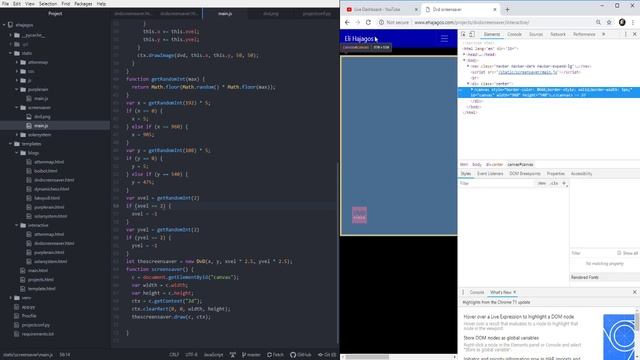The width and height of the screenshot is (640, 360).
Task: Expand the __pycache__ folder
Action: coord(11,35)
